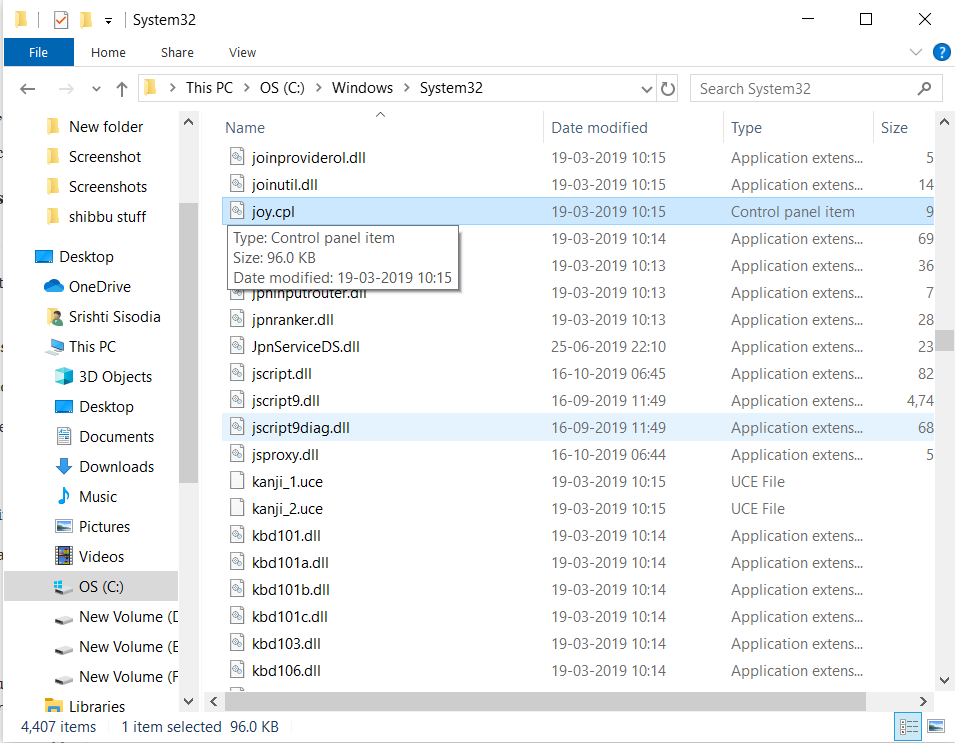Switch to Large icons view button
This screenshot has width=955, height=743.
[936, 727]
